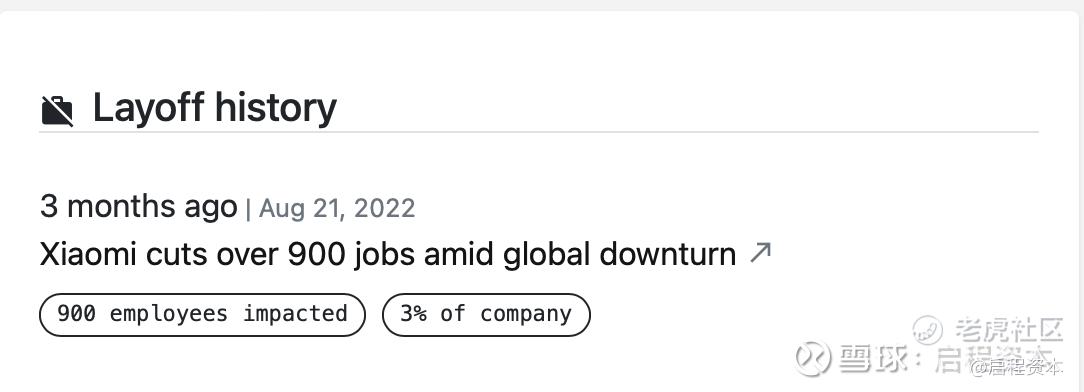Click the crossed-out briefcase layoff icon
Viewport: 1084px width, 392px height.
tap(57, 111)
